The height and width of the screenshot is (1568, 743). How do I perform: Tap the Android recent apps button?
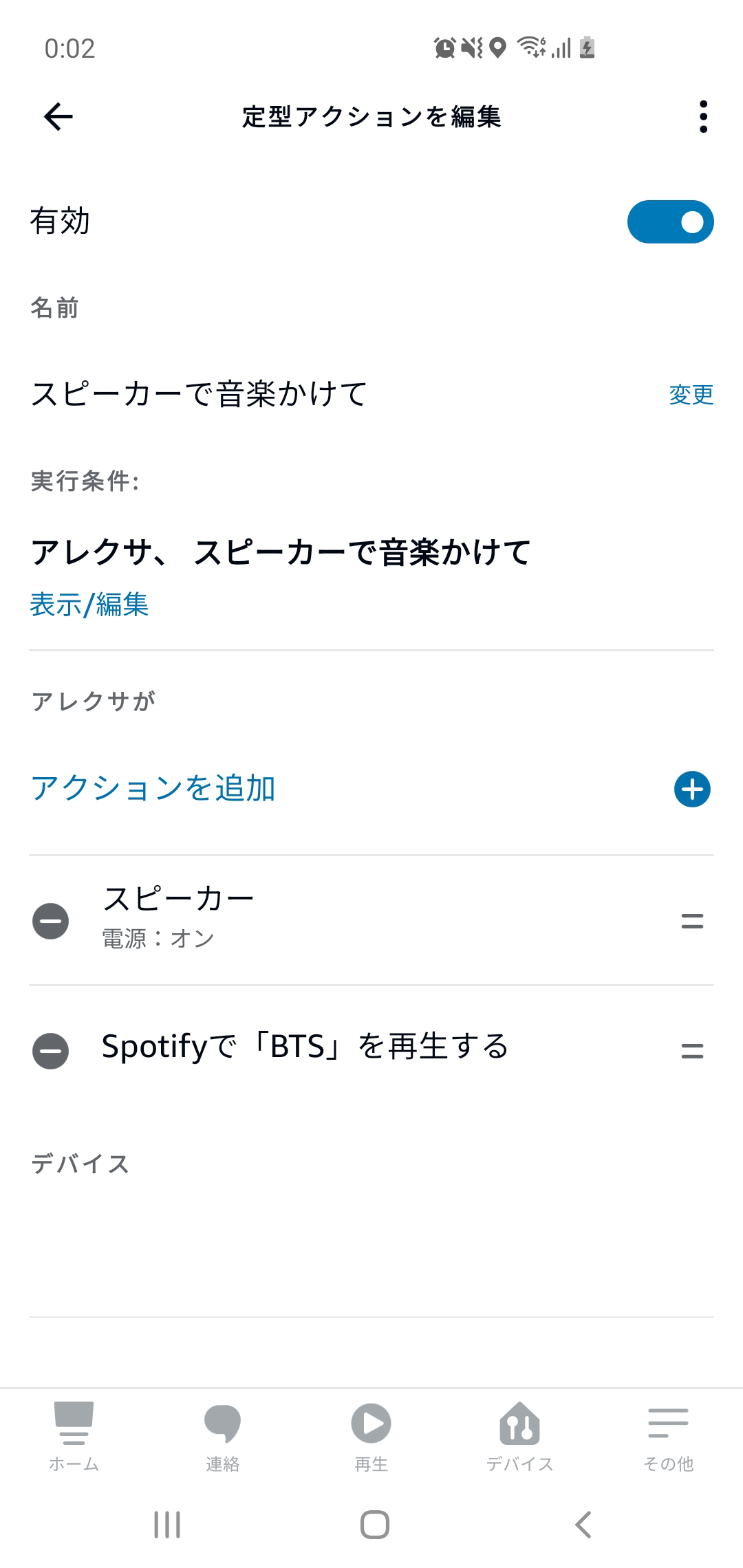(x=167, y=1525)
